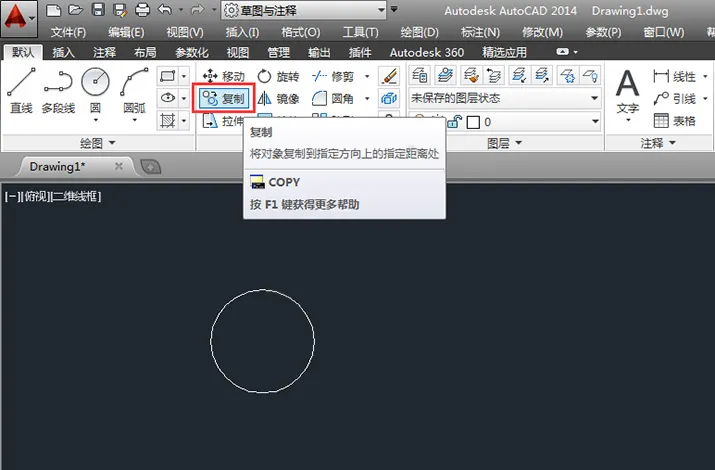The width and height of the screenshot is (715, 470).
Task: Click the Erase icon with eraser pencil
Action: coord(389,76)
